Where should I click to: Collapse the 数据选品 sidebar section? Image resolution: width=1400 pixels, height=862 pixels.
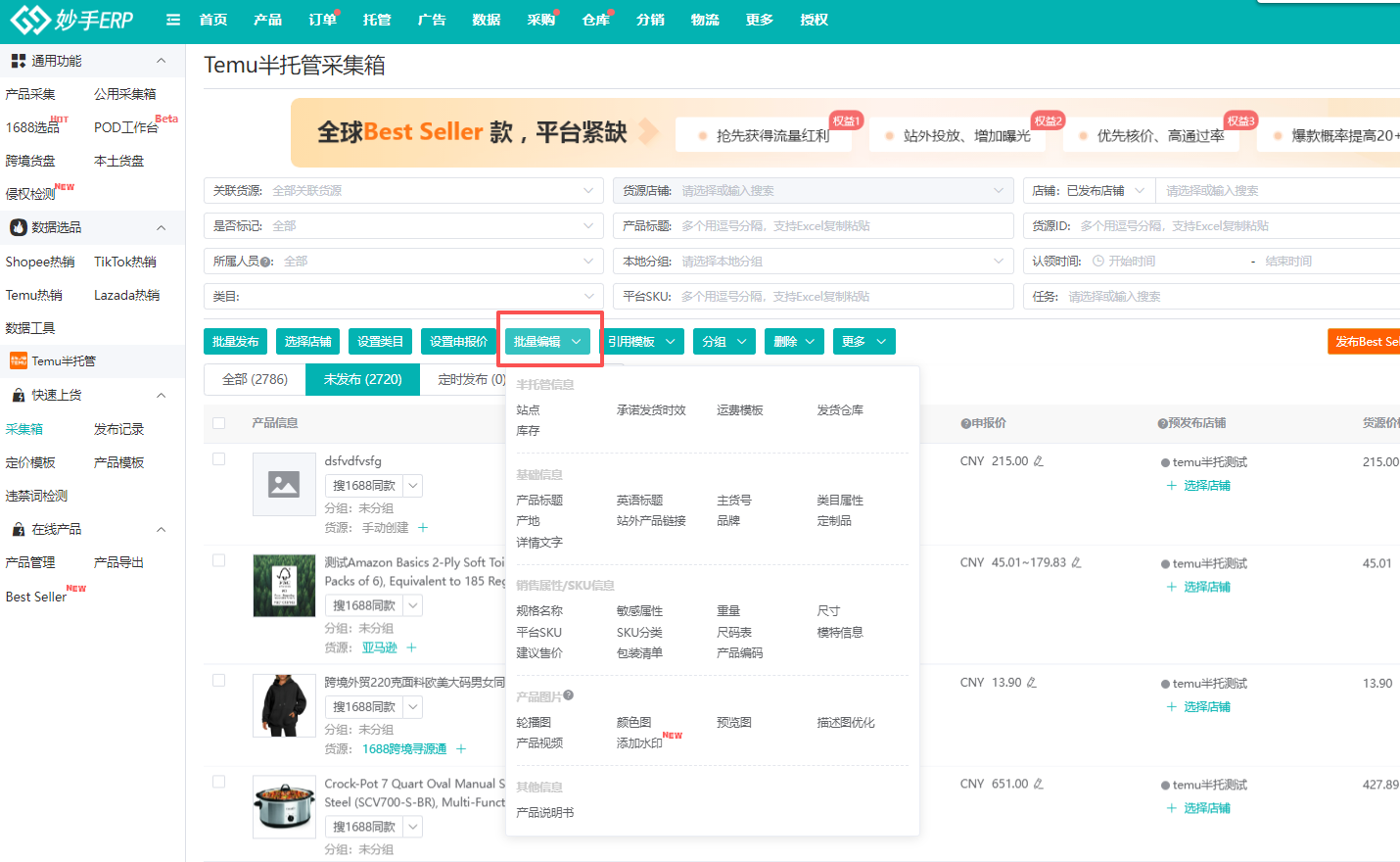tap(162, 227)
